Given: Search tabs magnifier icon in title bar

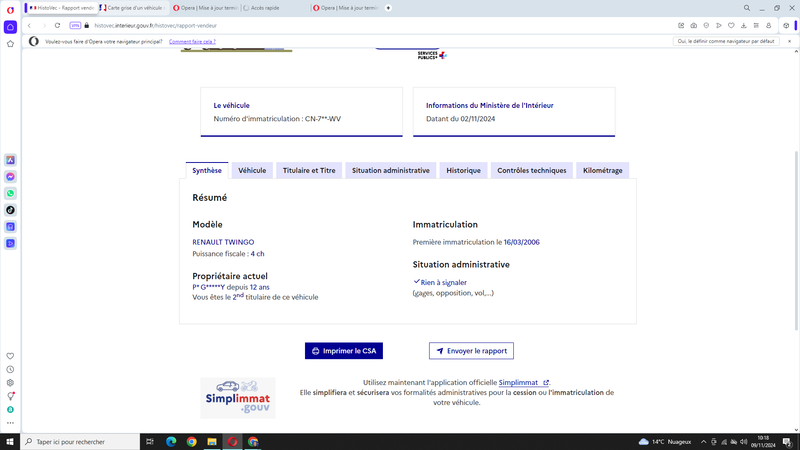Looking at the screenshot, I should point(746,8).
